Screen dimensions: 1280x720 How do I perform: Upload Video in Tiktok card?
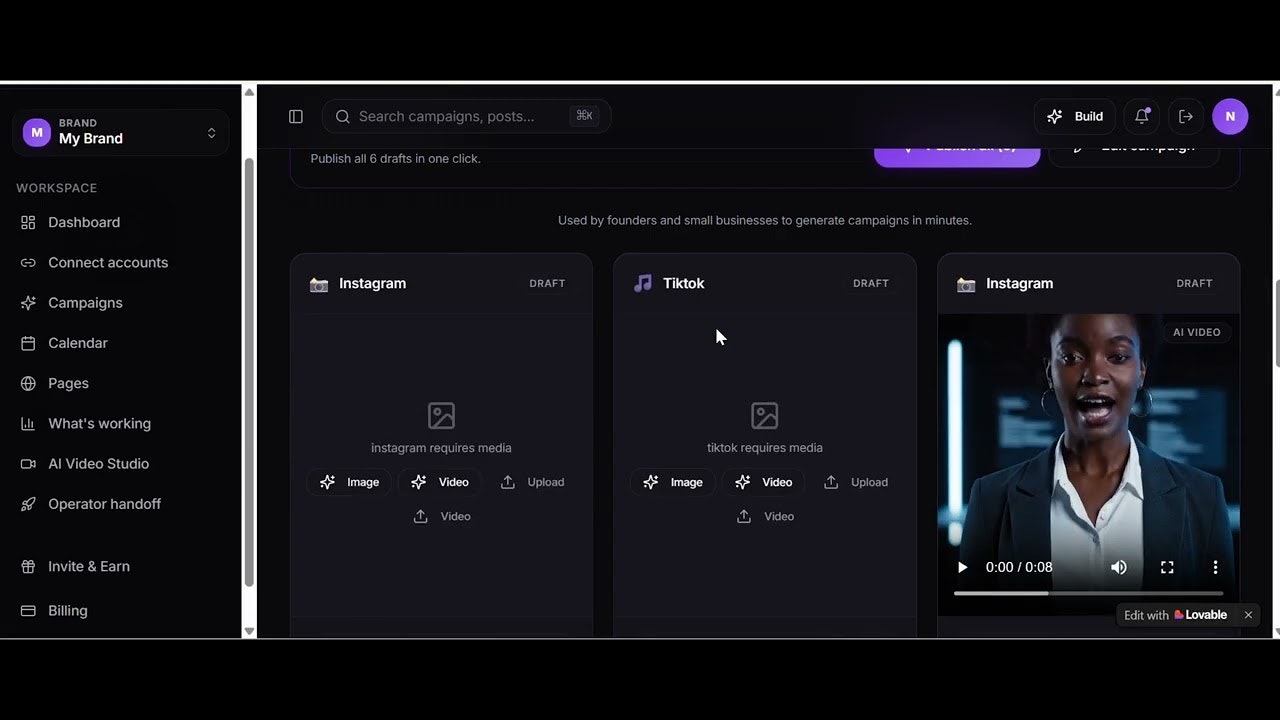click(765, 516)
